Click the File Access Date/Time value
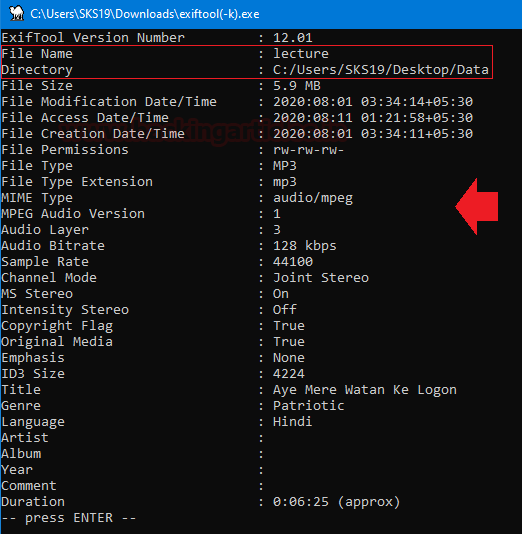Viewport: 522px width, 534px height. click(373, 117)
